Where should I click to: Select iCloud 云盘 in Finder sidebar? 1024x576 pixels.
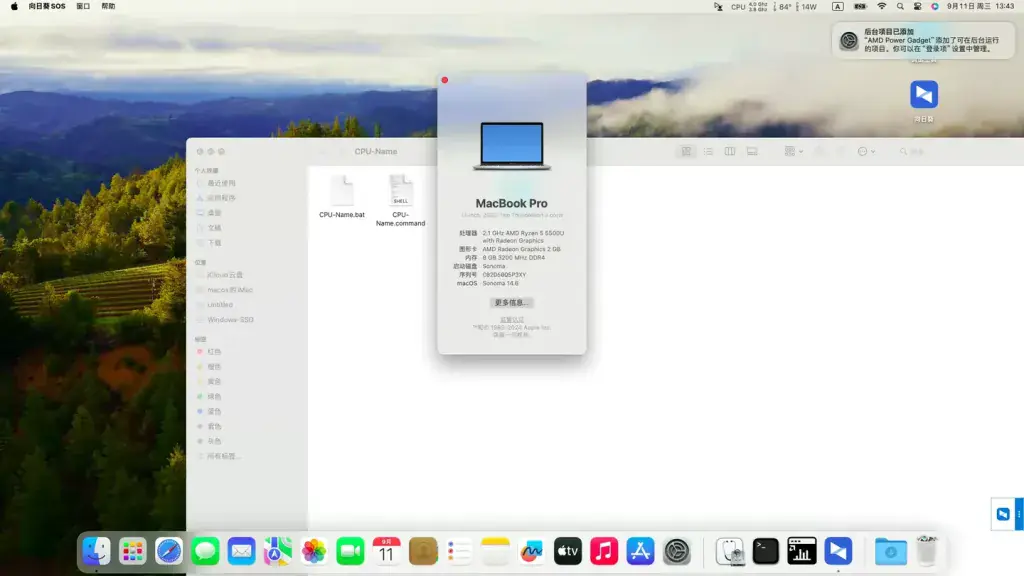[x=225, y=275]
